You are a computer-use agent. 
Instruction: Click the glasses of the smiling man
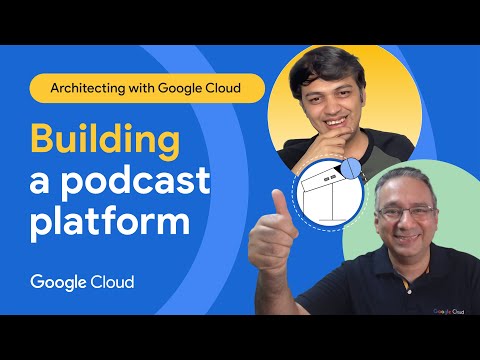click(406, 213)
